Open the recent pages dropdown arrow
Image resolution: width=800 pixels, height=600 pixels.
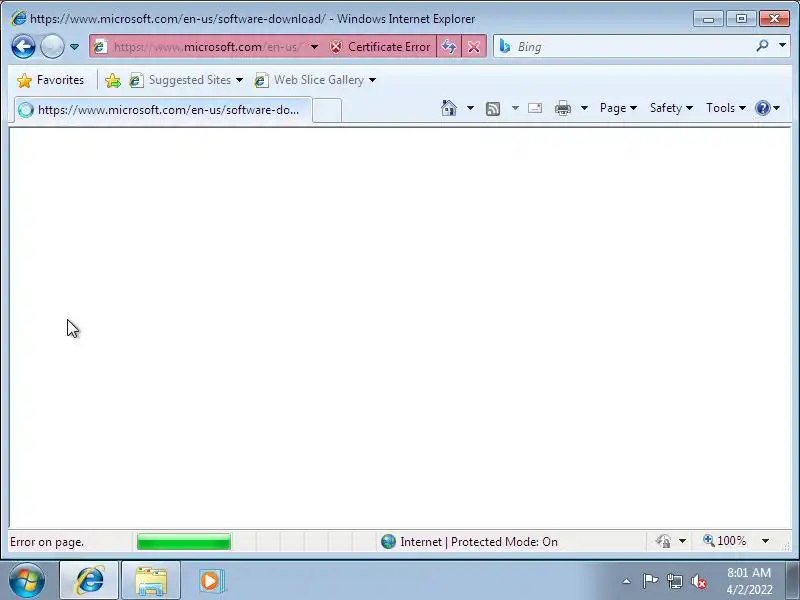pyautogui.click(x=74, y=47)
